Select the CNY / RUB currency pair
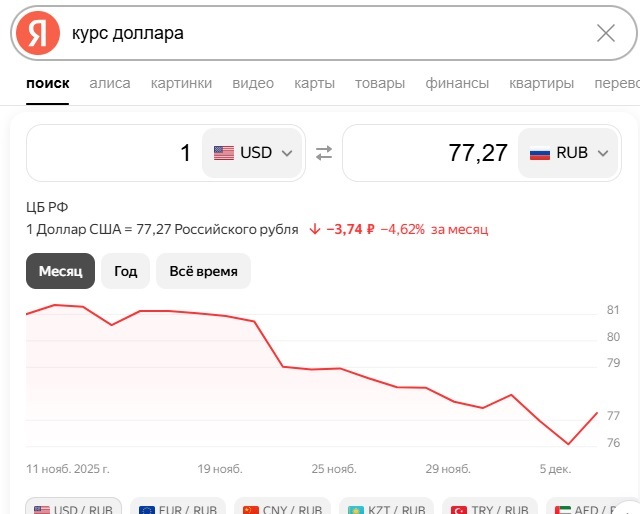640x514 pixels. pos(284,508)
